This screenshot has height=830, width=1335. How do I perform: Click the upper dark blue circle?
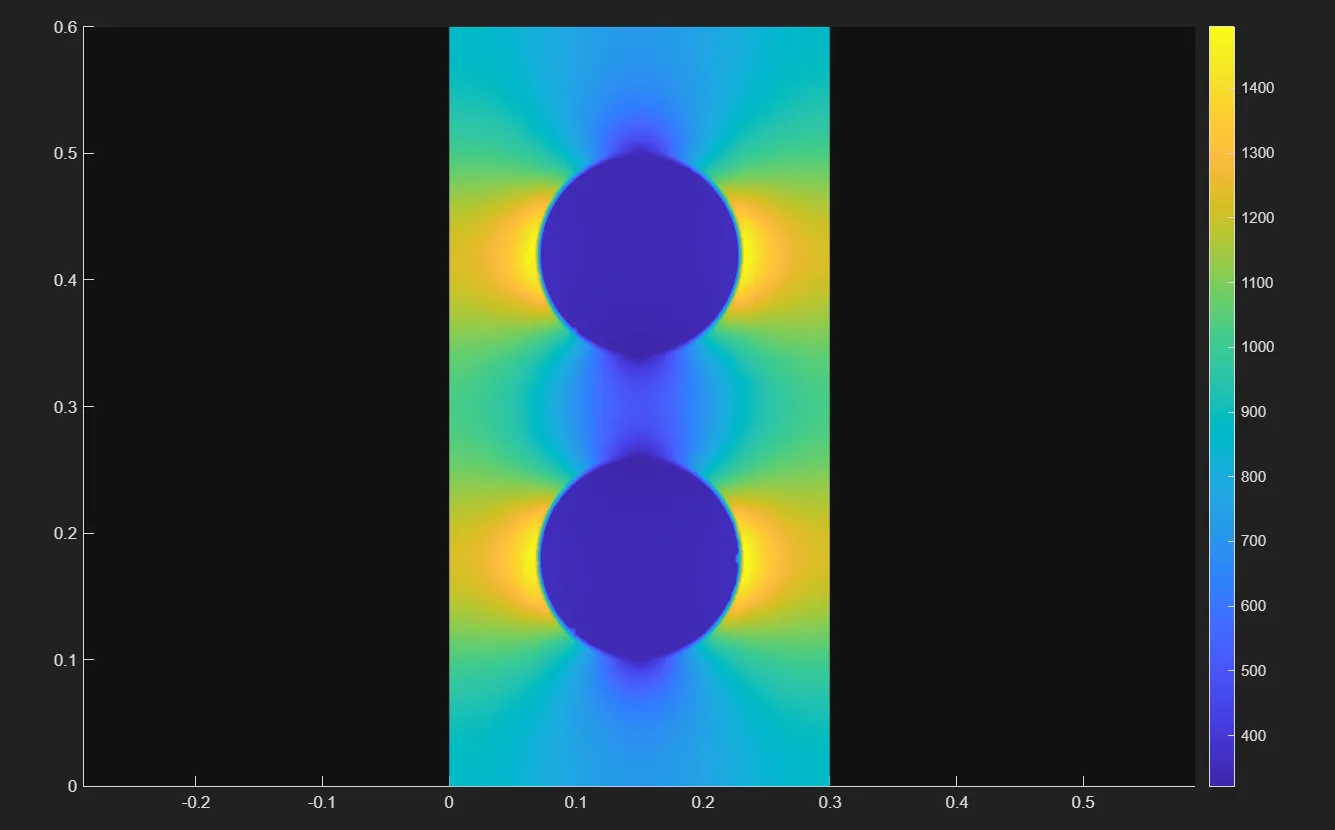tap(640, 254)
